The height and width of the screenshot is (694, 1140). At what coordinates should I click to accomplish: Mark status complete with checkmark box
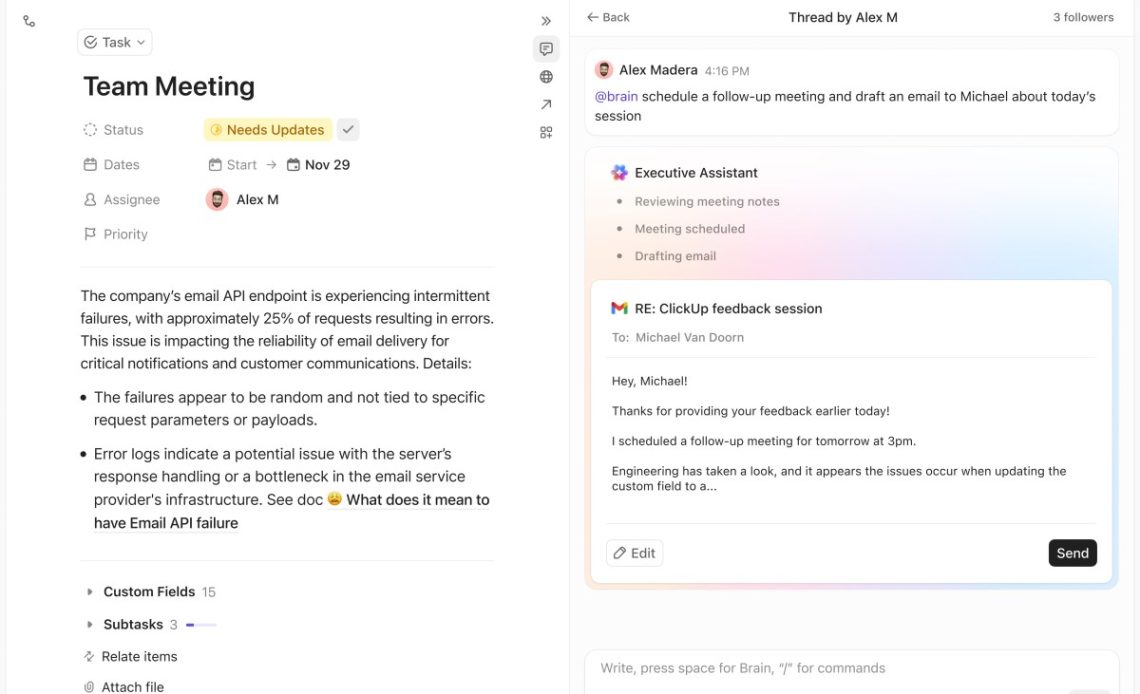point(348,130)
